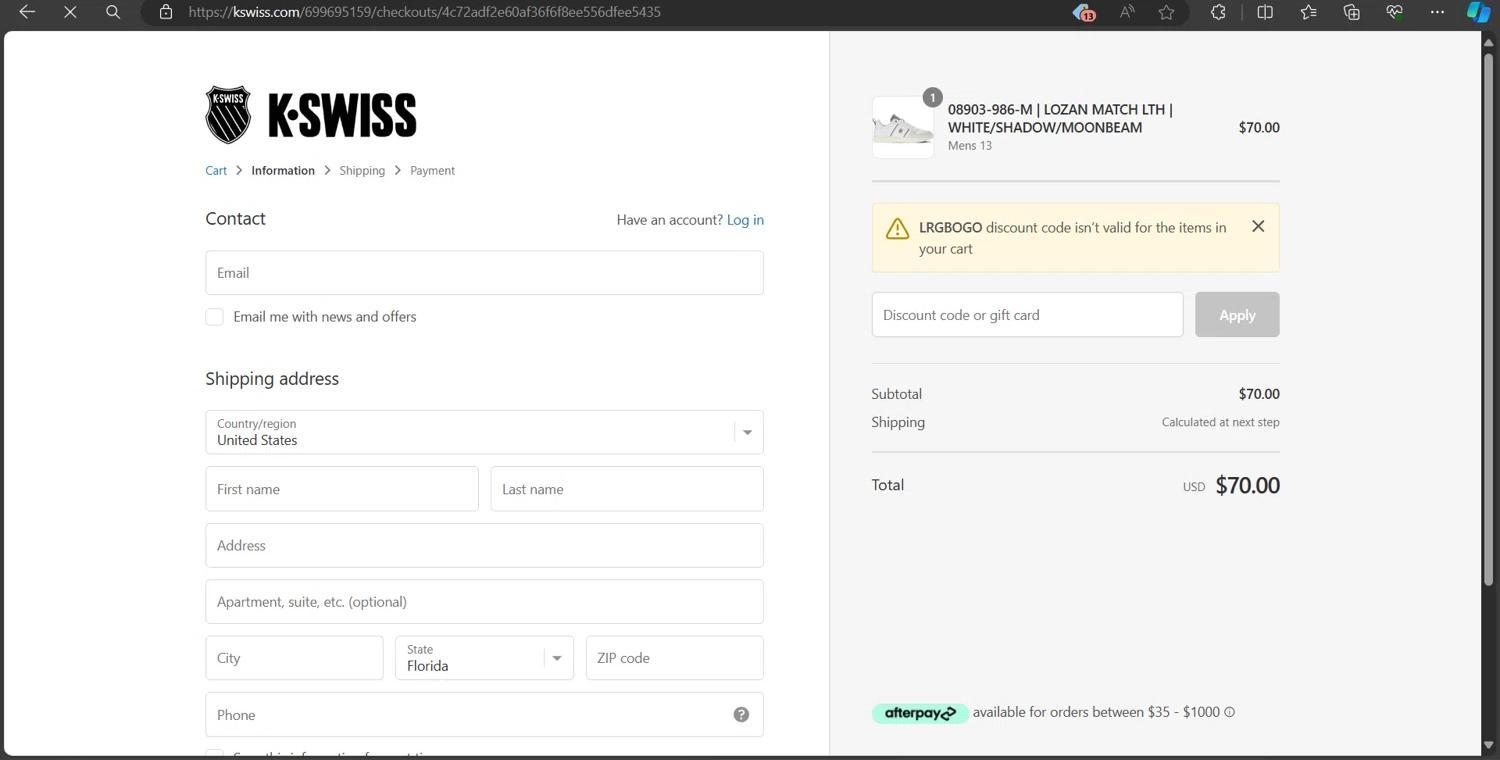Open the Country/region dropdown
1500x760 pixels.
tap(484, 432)
